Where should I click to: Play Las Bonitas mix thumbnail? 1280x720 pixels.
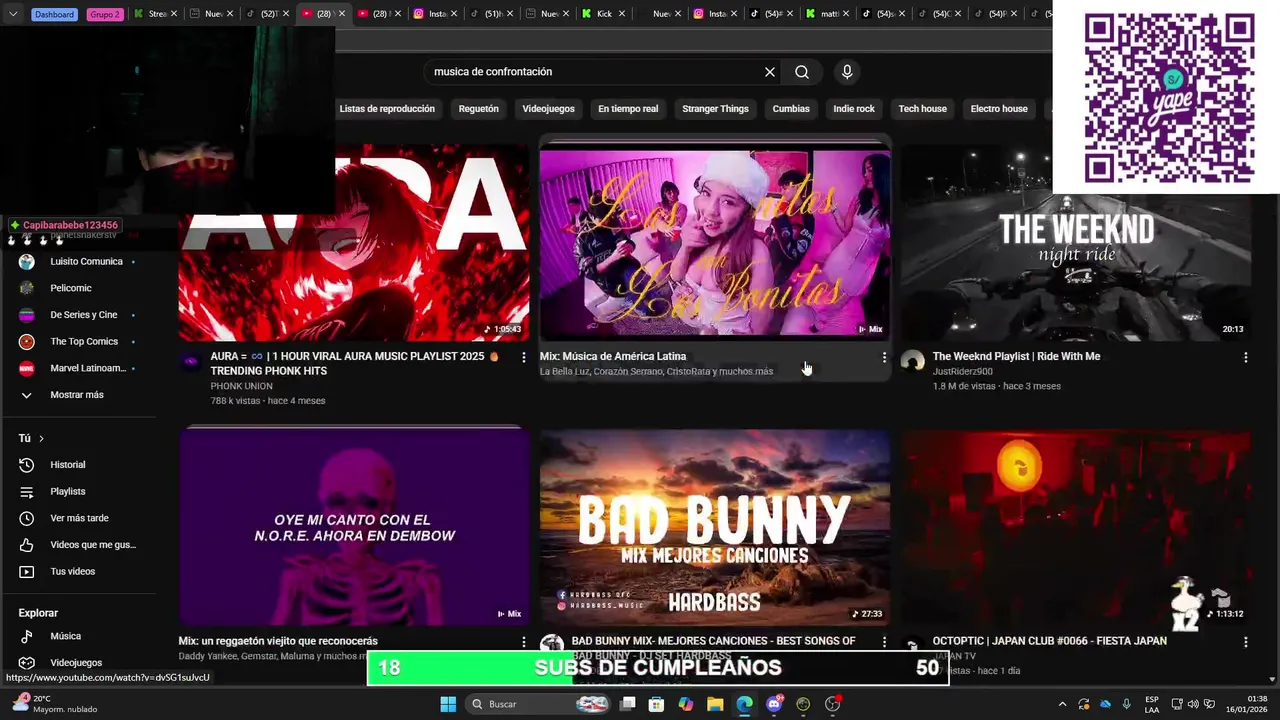click(x=715, y=243)
